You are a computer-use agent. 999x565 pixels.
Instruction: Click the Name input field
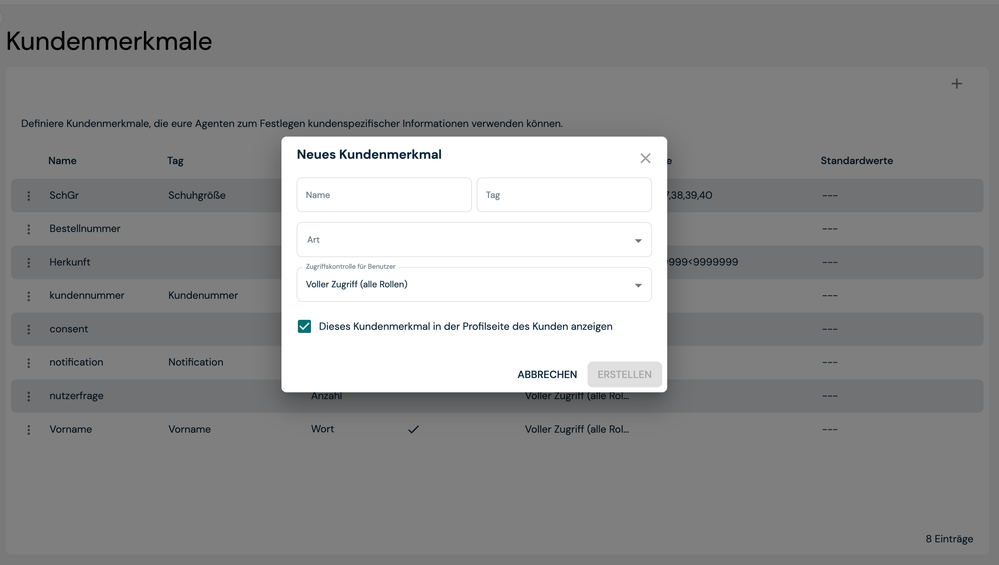[384, 195]
